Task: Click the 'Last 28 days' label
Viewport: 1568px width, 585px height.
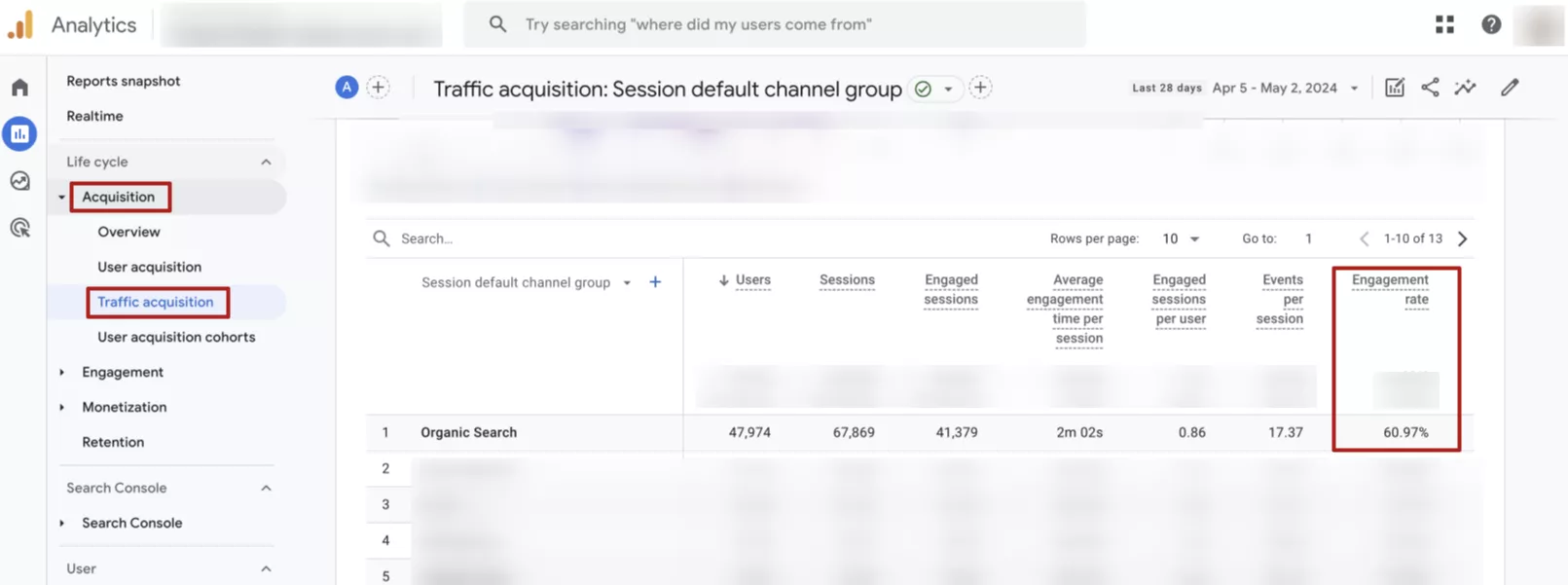Action: [1167, 88]
